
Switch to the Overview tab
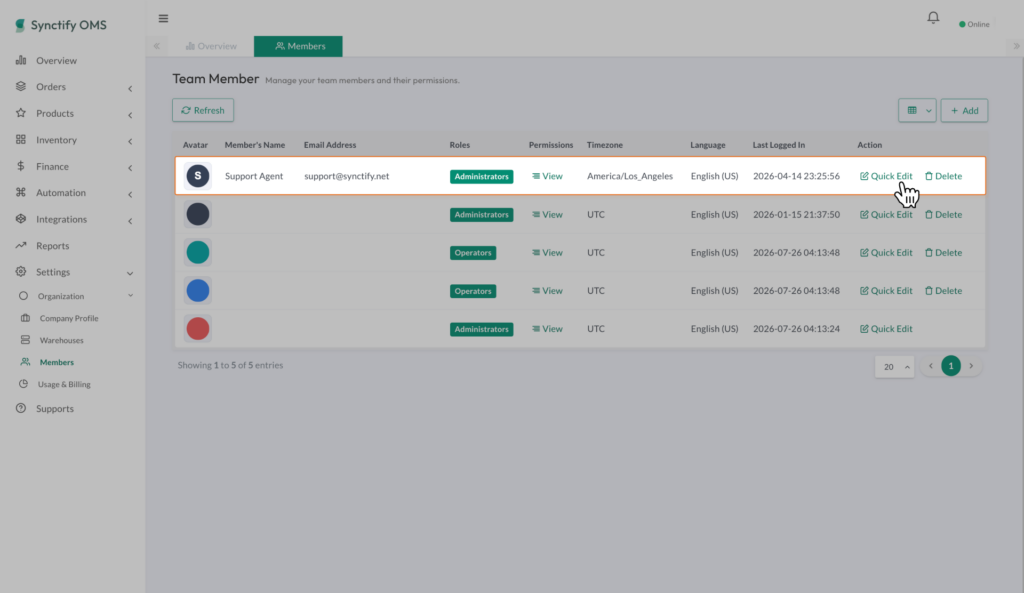211,46
